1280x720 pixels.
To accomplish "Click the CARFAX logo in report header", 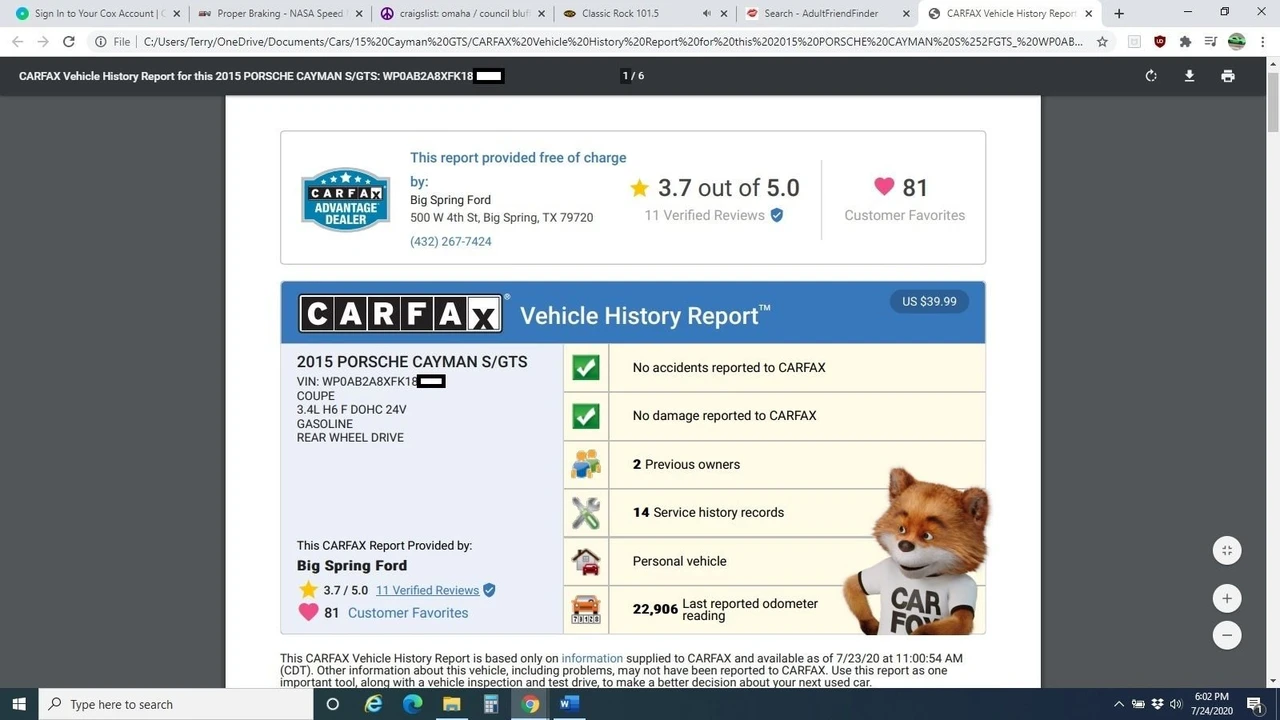I will click(401, 314).
